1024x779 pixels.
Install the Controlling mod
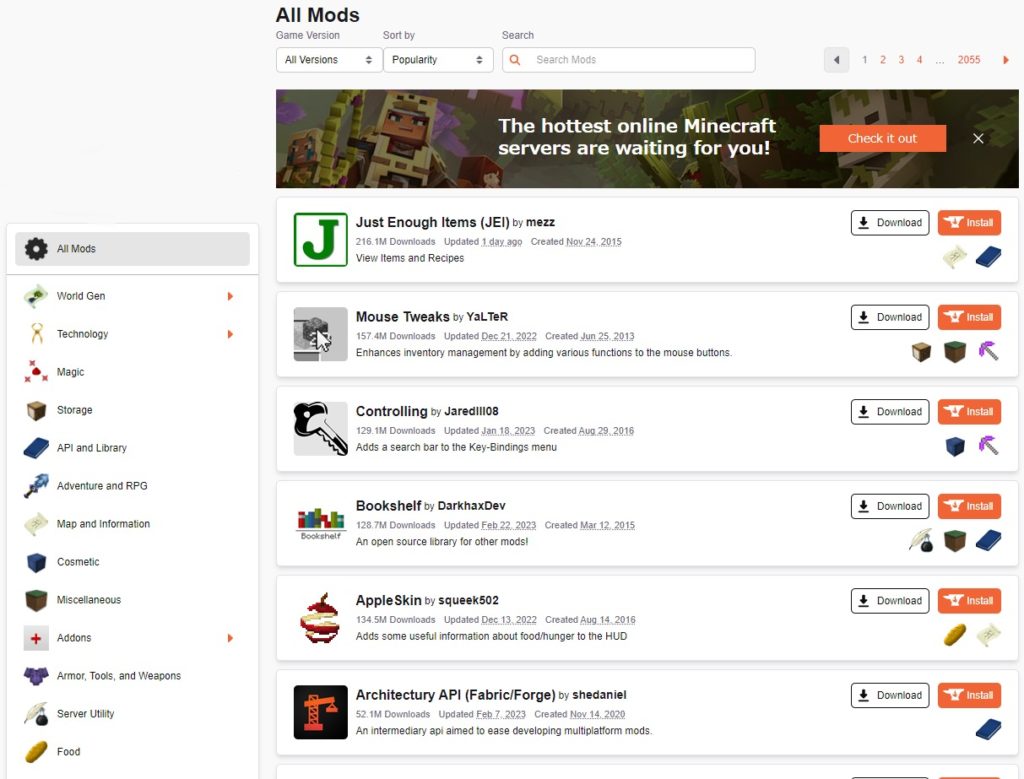[969, 412]
